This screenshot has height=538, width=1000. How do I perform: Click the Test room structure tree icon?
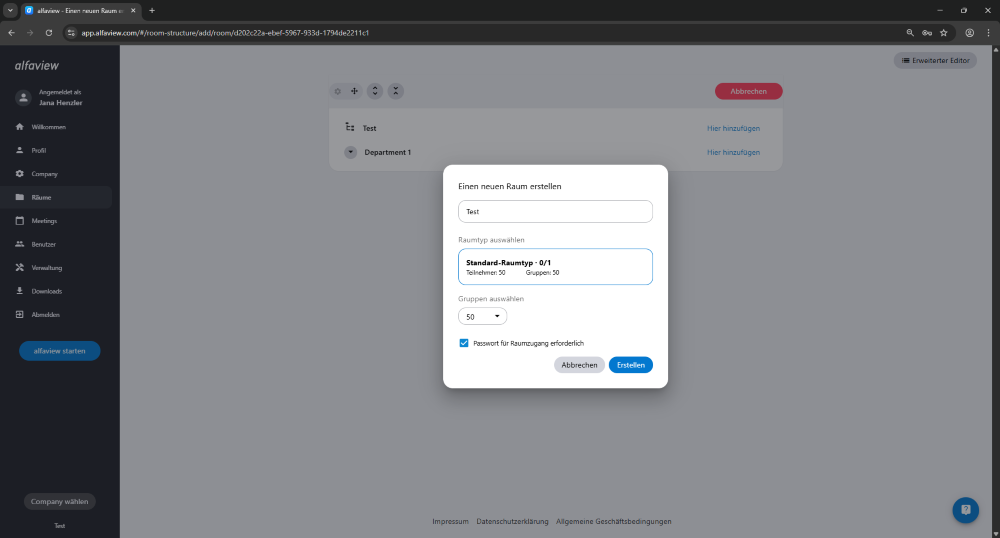tap(349, 128)
